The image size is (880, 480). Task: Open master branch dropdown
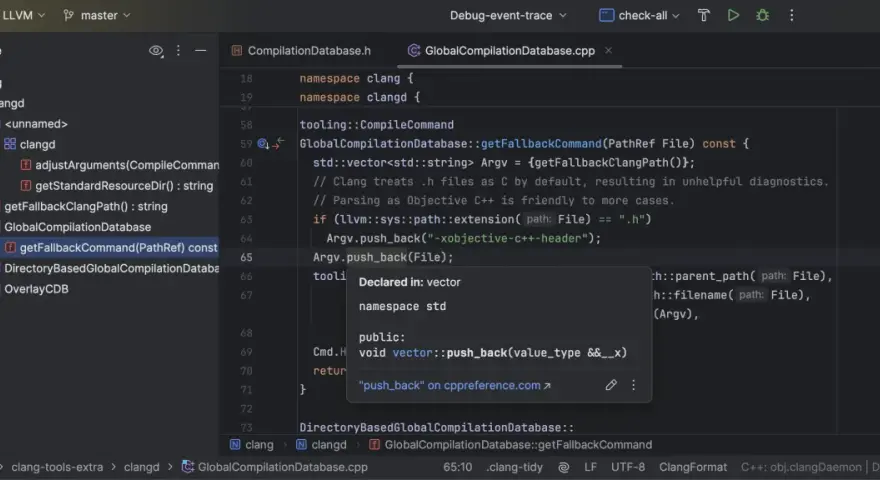(x=97, y=16)
